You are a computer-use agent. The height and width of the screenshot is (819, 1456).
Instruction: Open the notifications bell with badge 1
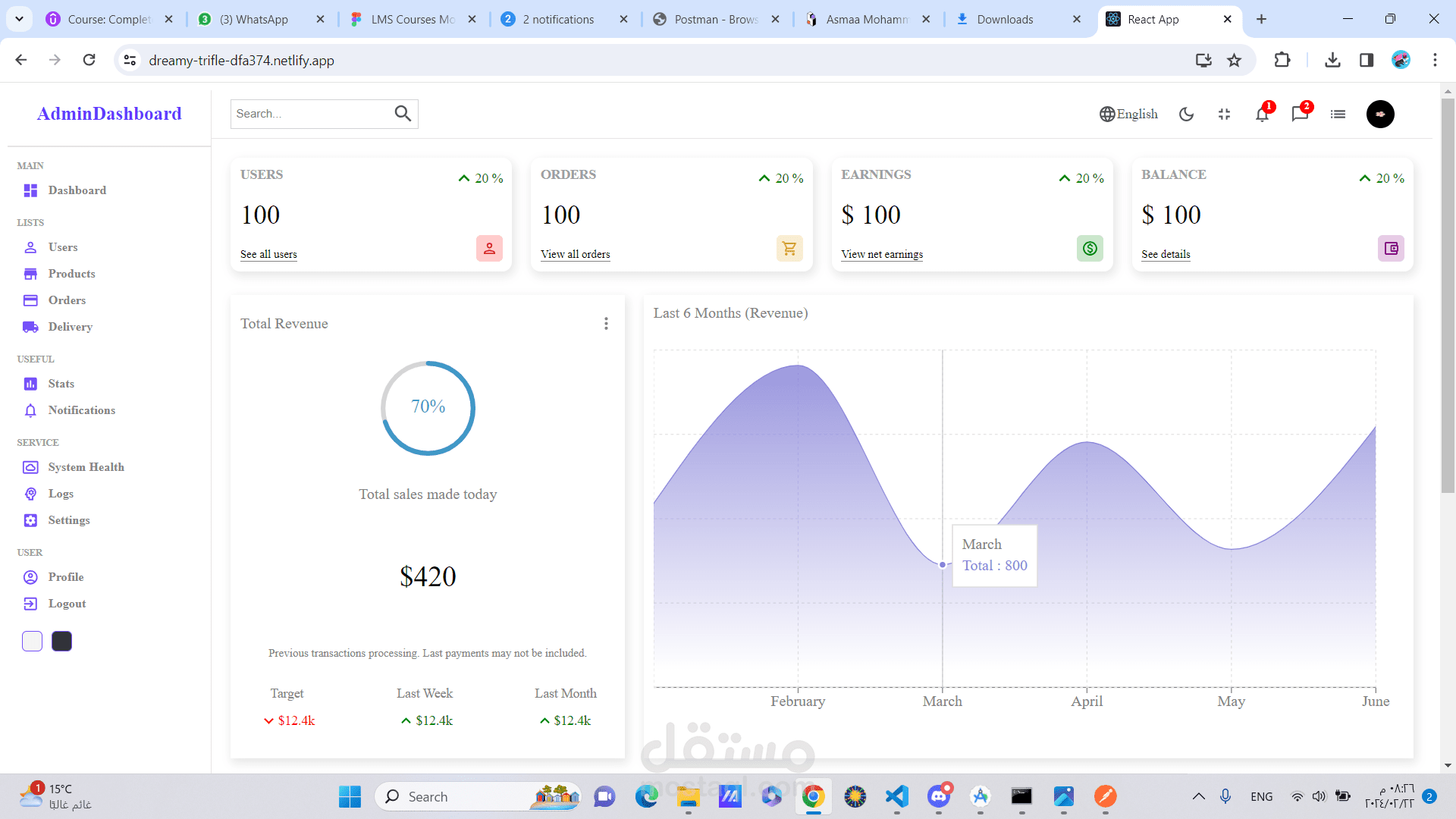tap(1263, 114)
